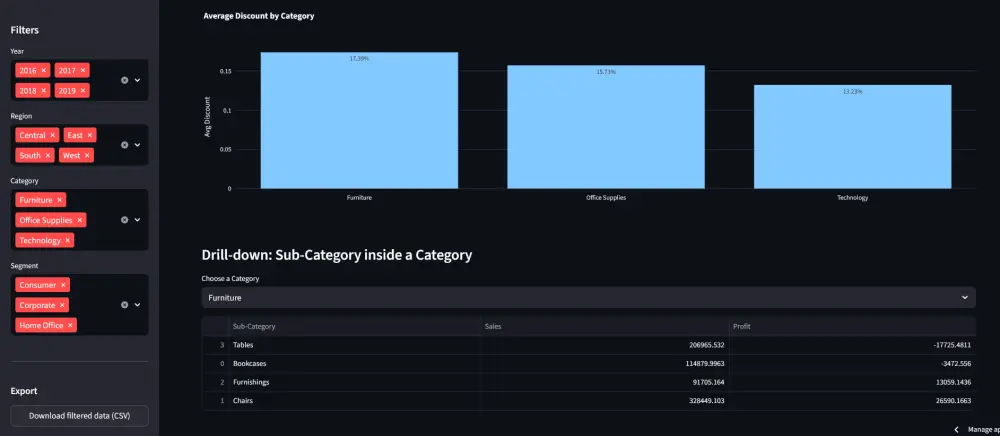Click the Average Discount by Category title
The height and width of the screenshot is (436, 1000).
pos(258,16)
